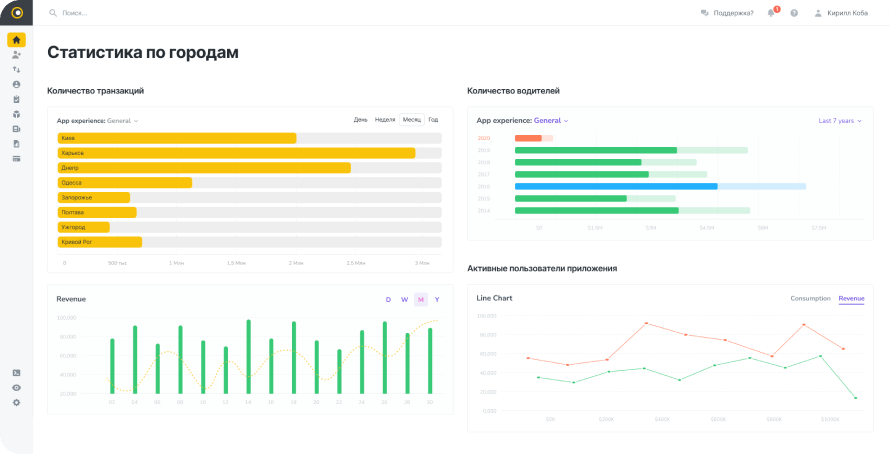Image resolution: width=890 pixels, height=454 pixels.
Task: Open help via question mark icon
Action: [794, 13]
